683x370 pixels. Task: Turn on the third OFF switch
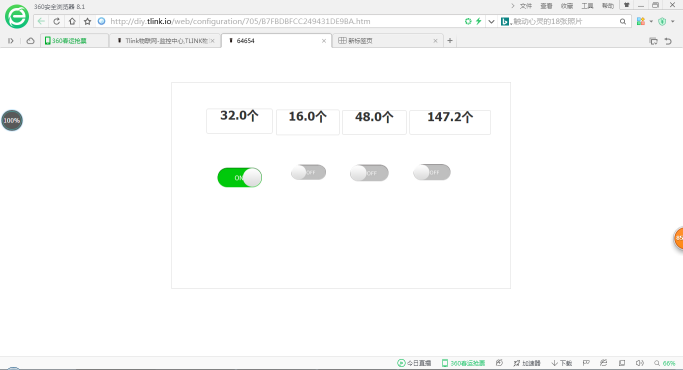coord(369,173)
